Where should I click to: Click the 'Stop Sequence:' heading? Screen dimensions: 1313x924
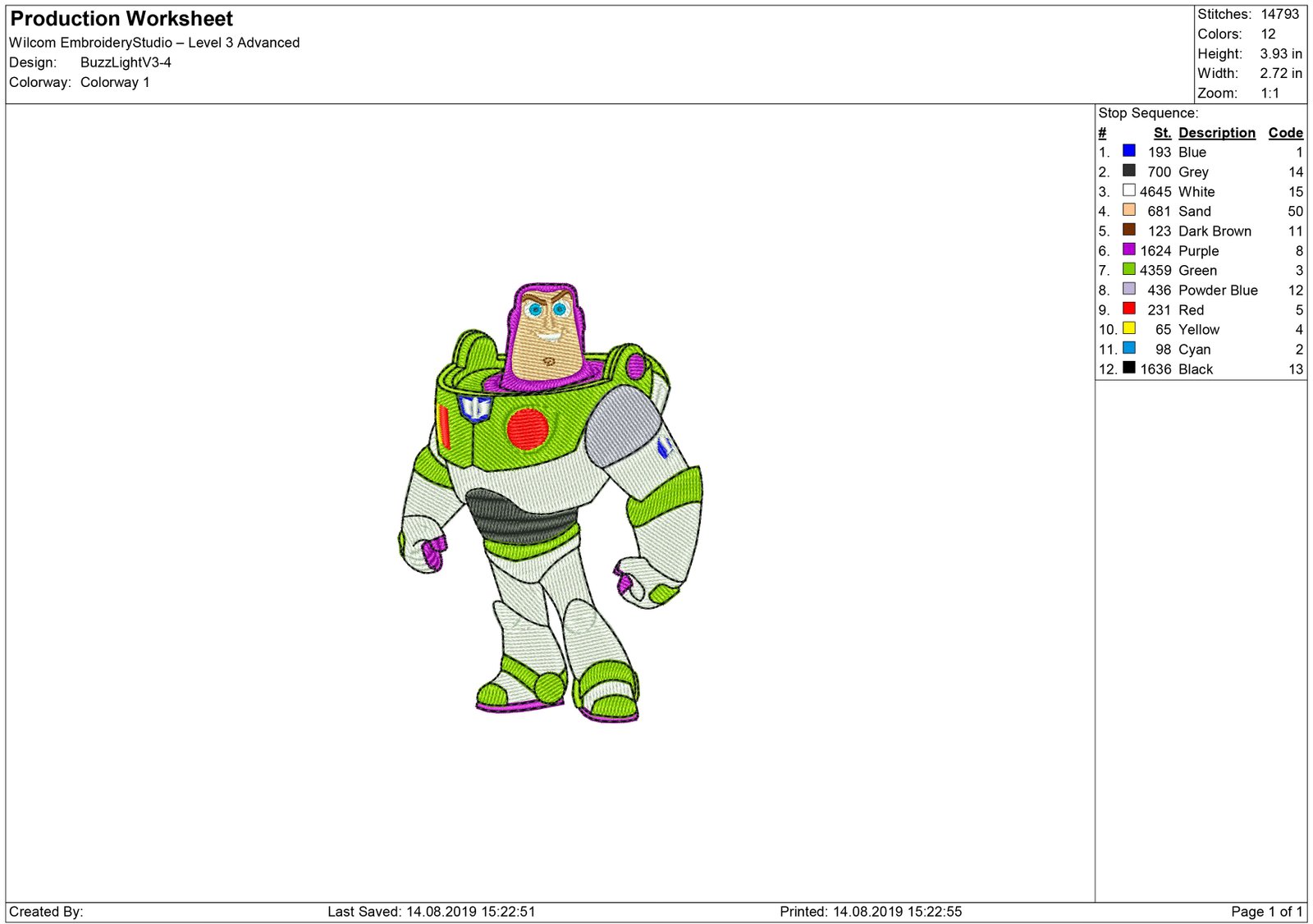pyautogui.click(x=1148, y=113)
